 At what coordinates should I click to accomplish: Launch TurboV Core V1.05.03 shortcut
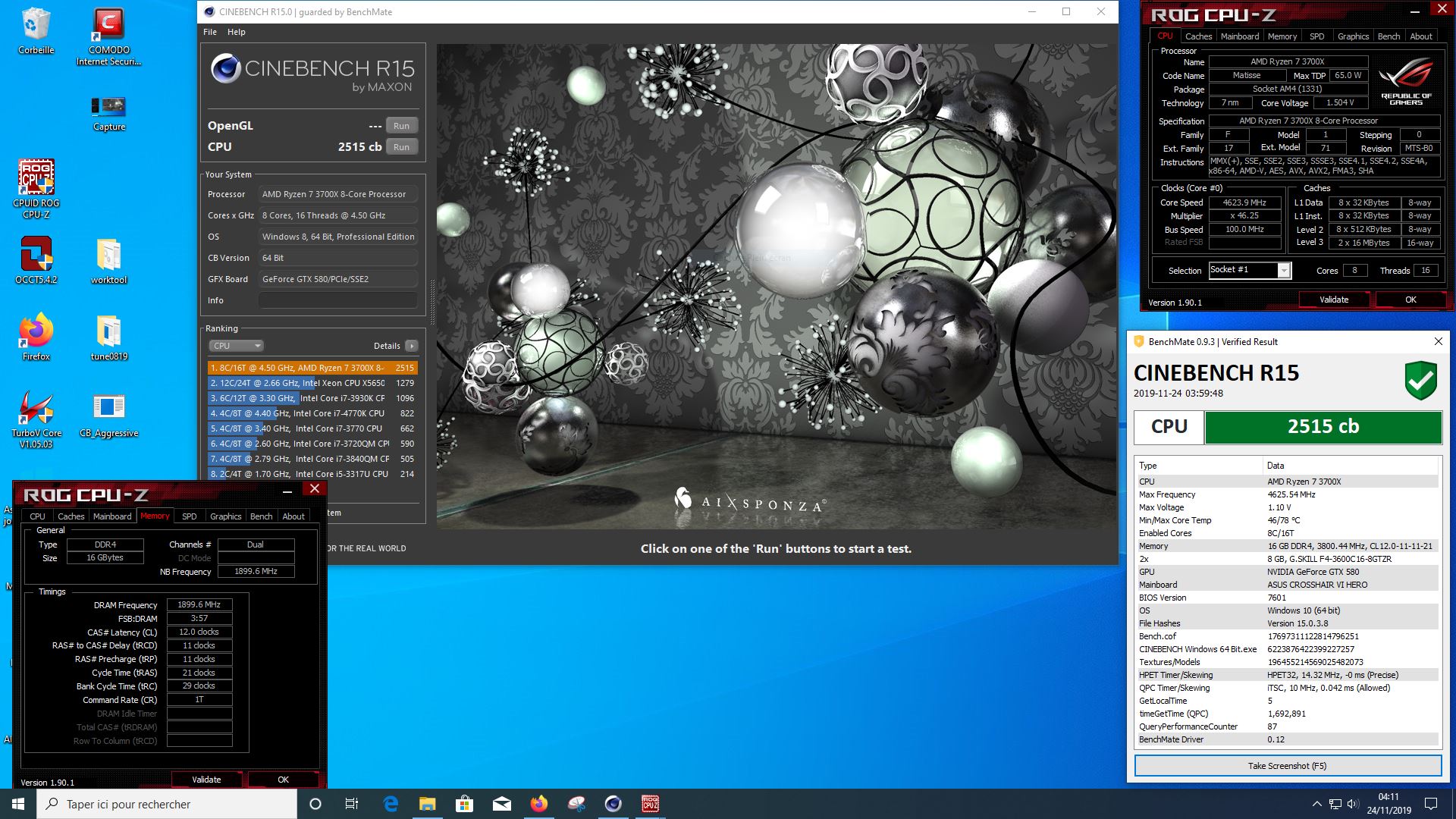click(36, 419)
